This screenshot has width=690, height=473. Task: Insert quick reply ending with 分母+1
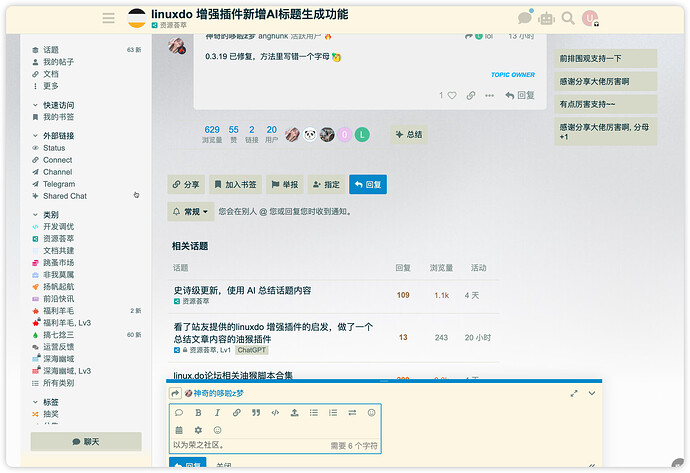[x=606, y=132]
